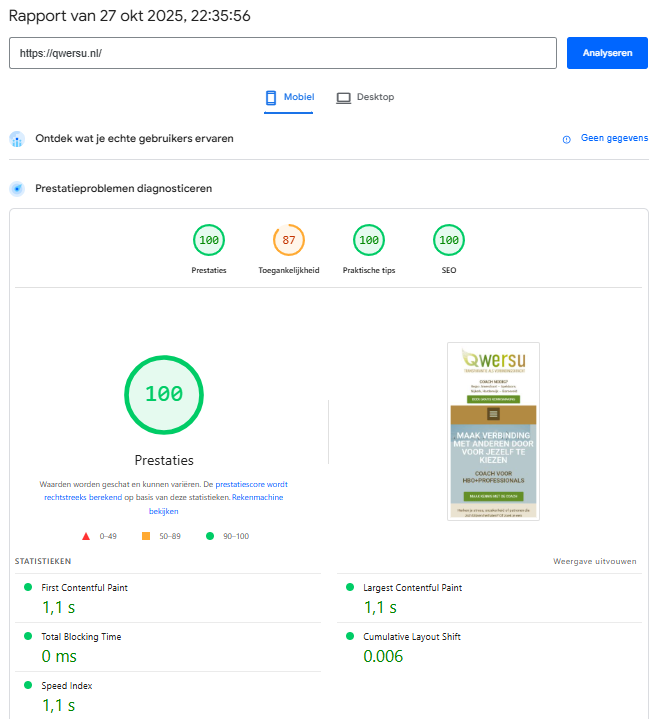Select the Prestaties score gauge
The height and width of the screenshot is (719, 656).
209,241
